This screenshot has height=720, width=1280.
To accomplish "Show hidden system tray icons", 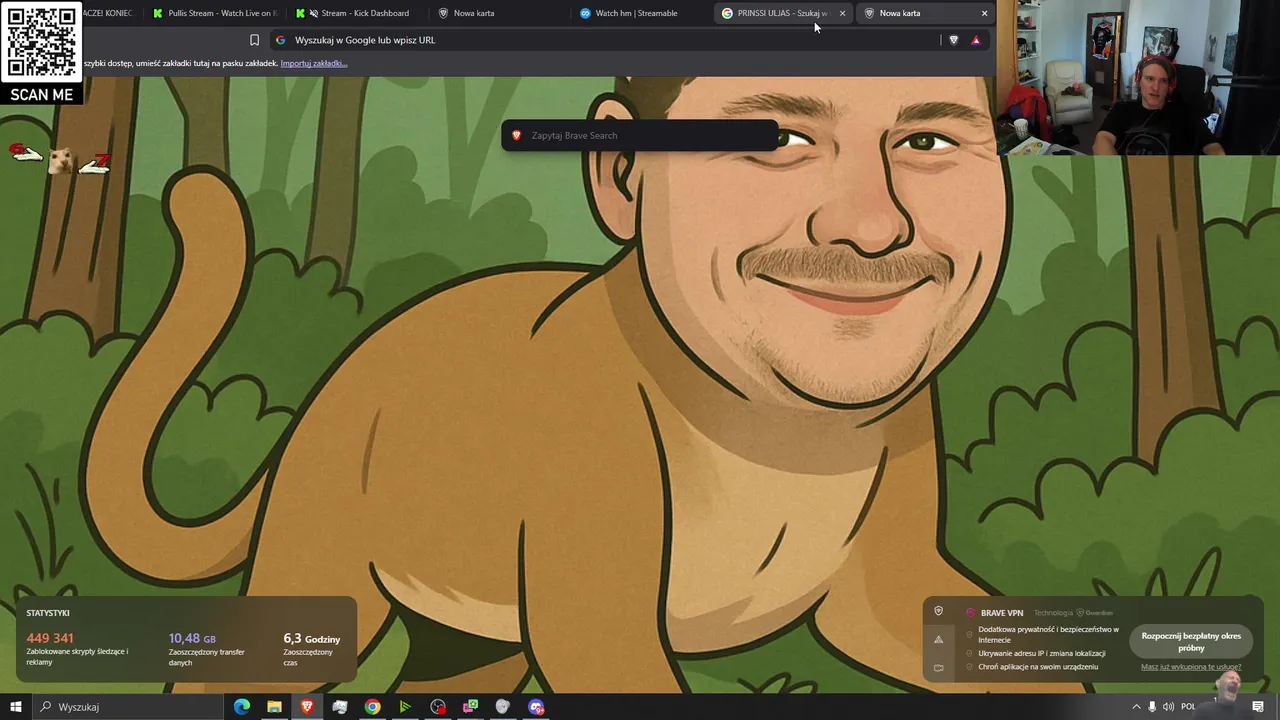I will 1136,707.
